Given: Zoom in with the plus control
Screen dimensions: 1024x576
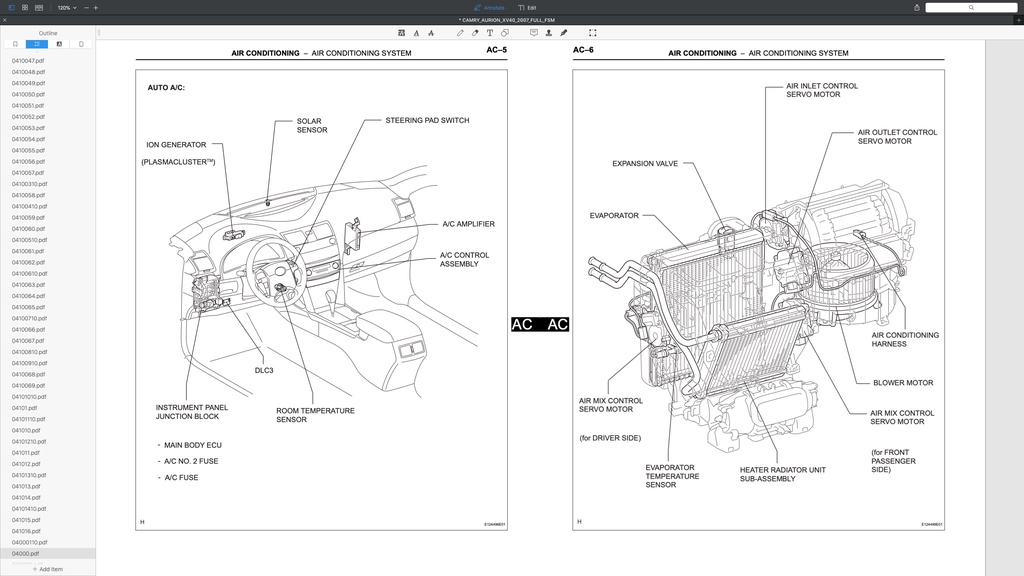Looking at the screenshot, I should [96, 7].
